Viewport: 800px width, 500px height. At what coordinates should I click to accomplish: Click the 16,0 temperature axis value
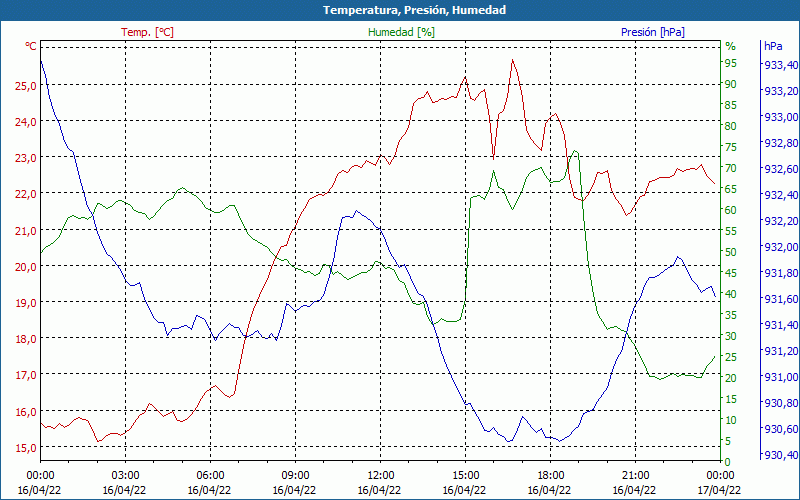tap(26, 412)
